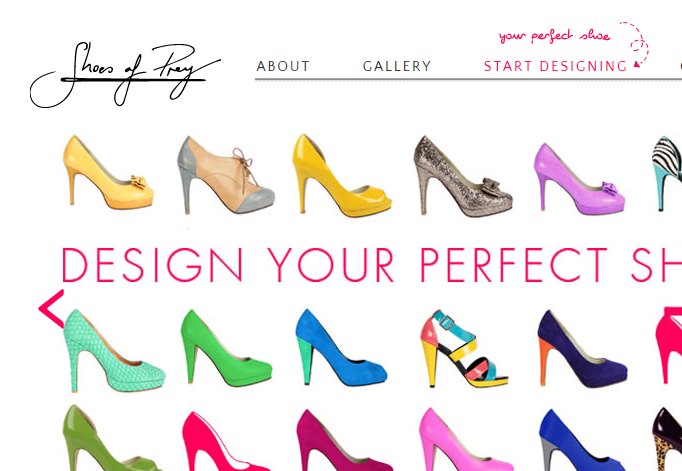Click the 'your perfect shoe' handwritten note
682x471 pixels.
point(555,36)
